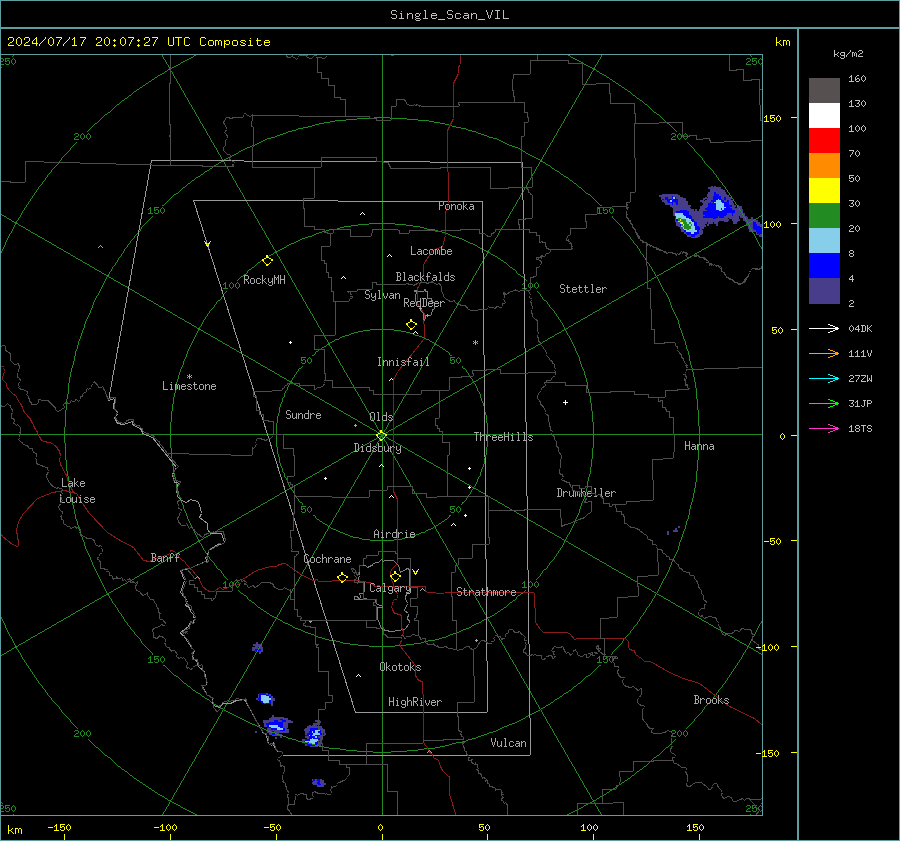This screenshot has height=841, width=900.
Task: Select the yellow diamond marker below Cochrane
Action: (x=342, y=578)
